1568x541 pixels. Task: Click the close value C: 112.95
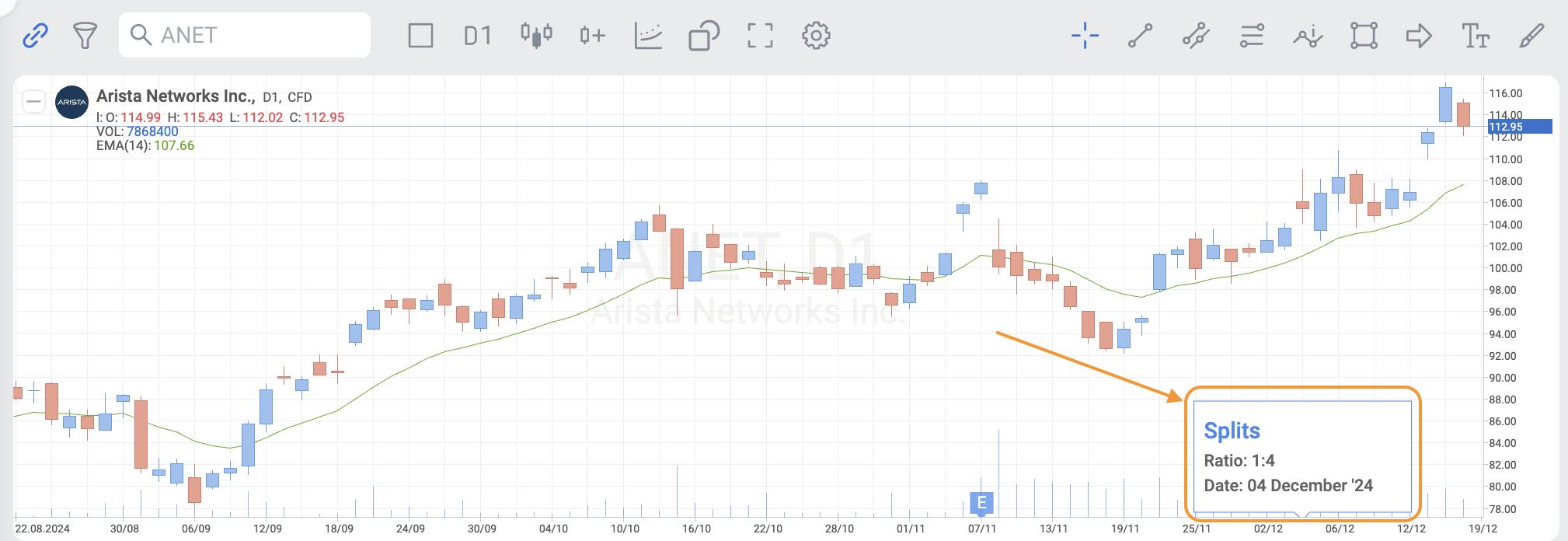tap(317, 117)
